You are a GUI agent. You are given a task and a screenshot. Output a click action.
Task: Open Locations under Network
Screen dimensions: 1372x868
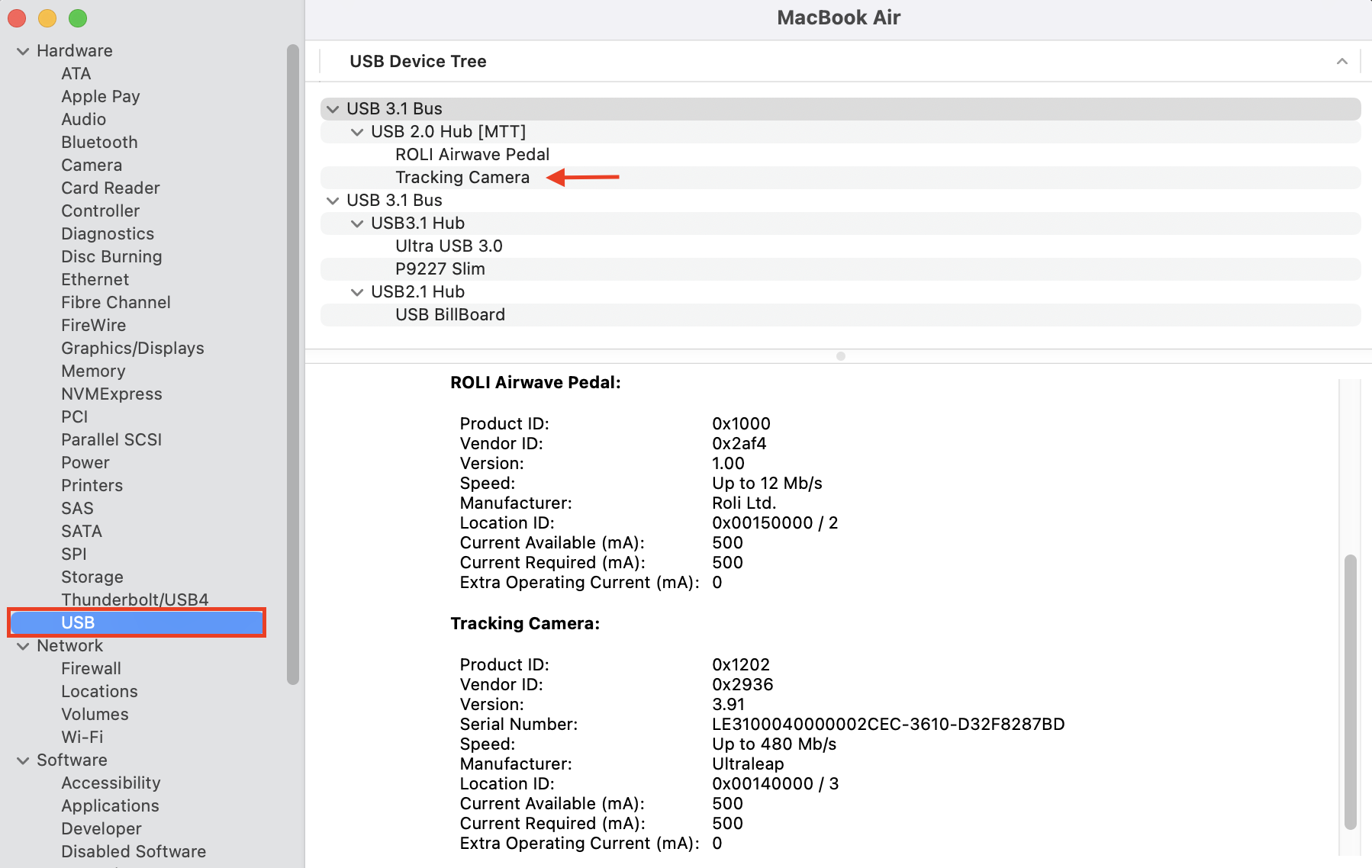pyautogui.click(x=100, y=691)
